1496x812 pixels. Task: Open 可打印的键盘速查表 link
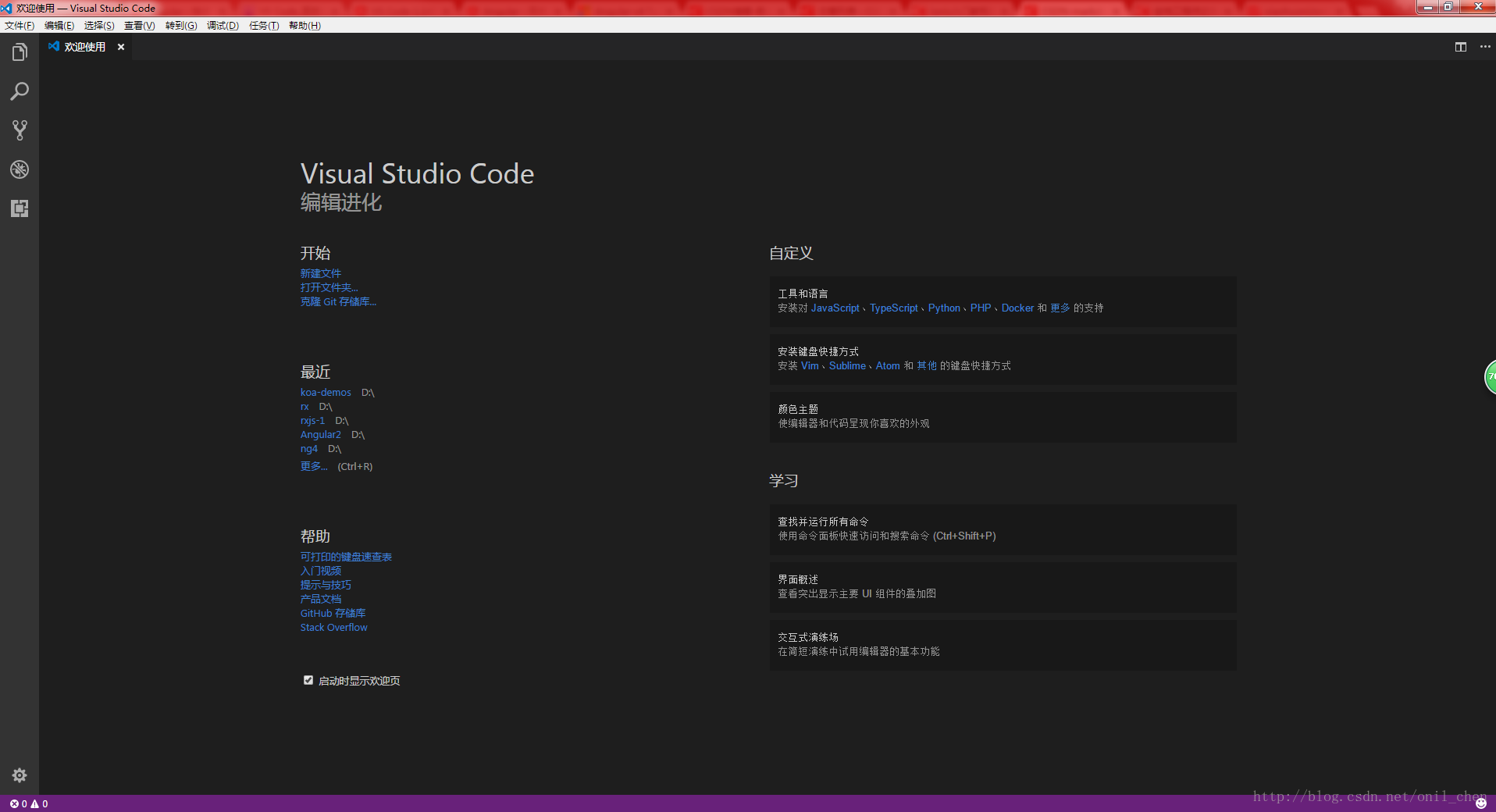pyautogui.click(x=346, y=557)
